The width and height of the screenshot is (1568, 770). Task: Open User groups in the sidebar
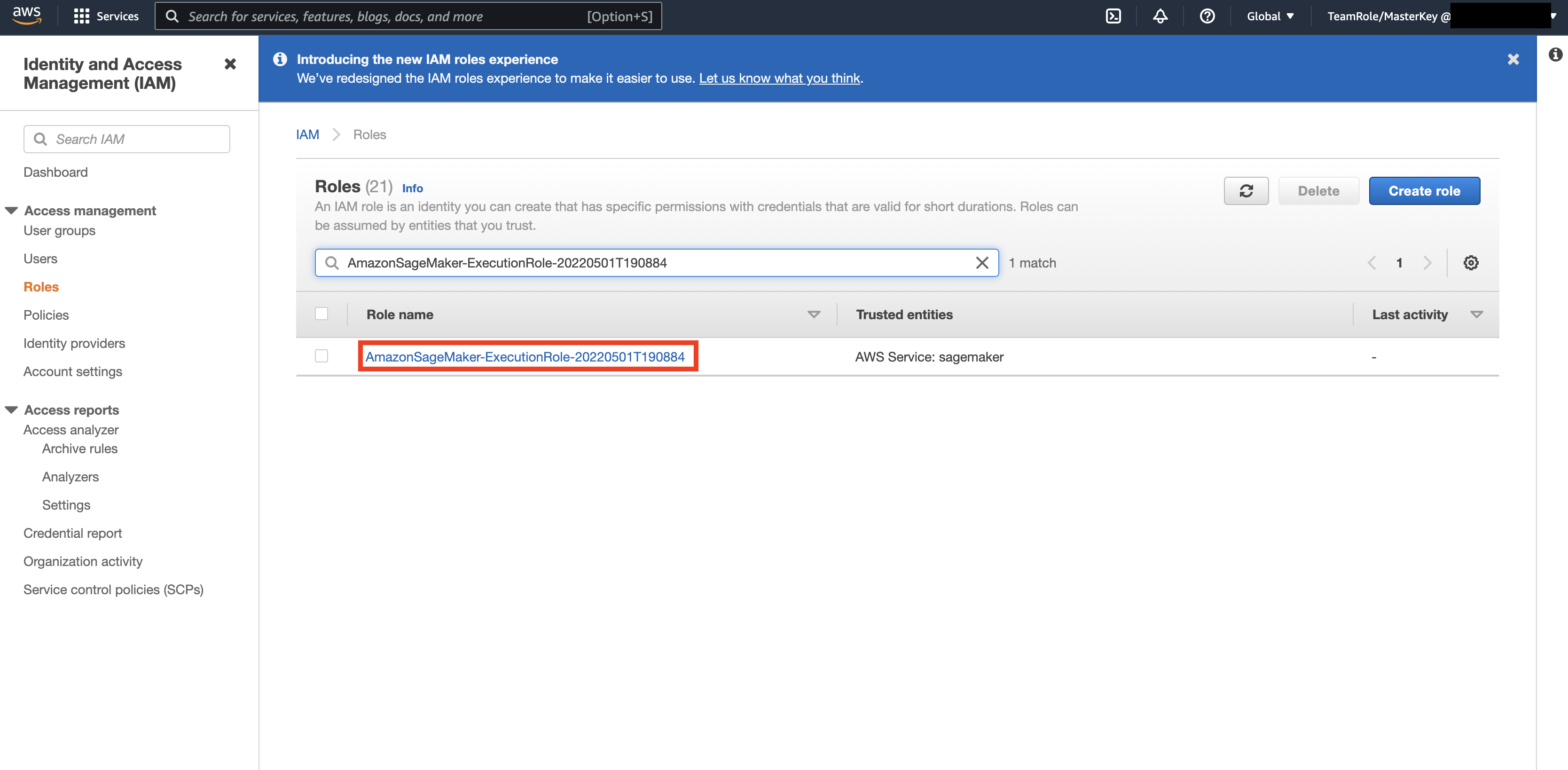(x=59, y=231)
